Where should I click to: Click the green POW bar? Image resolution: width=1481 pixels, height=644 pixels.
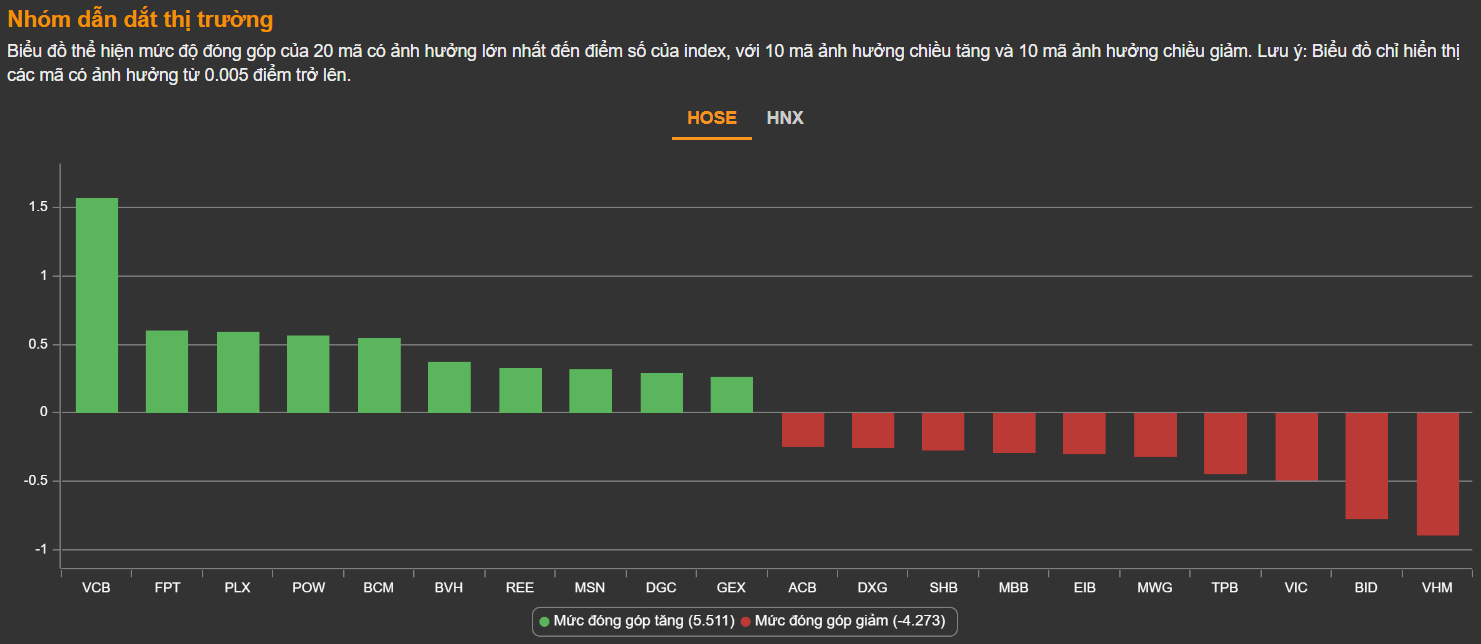[x=308, y=374]
